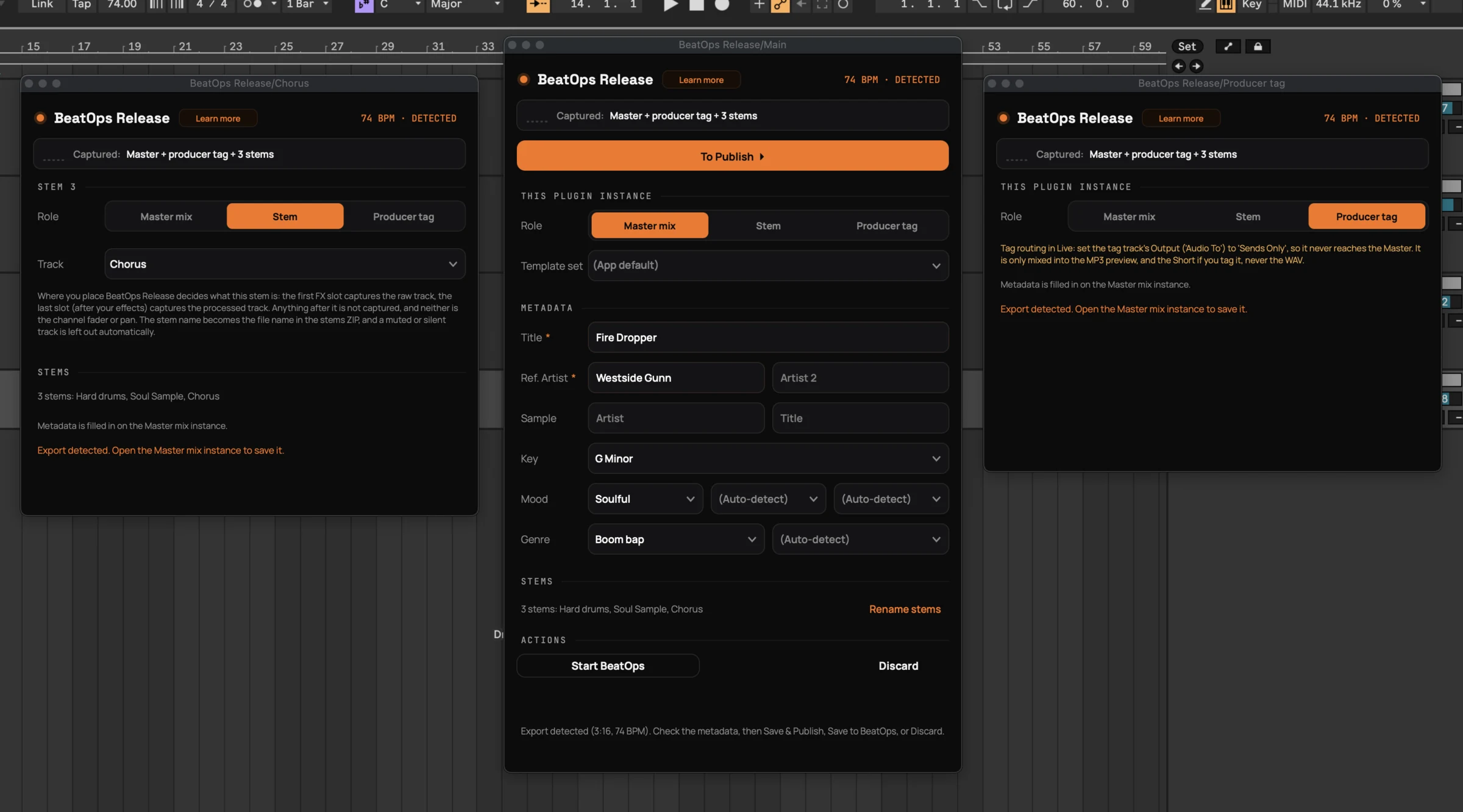The image size is (1463, 812).
Task: Open the Soulful mood dropdown
Action: point(645,499)
